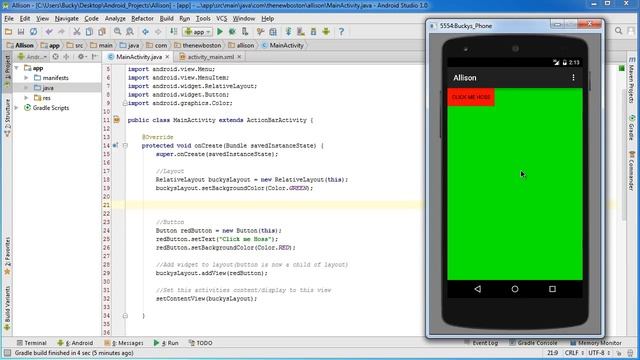This screenshot has width=640, height=360.
Task: Open the Build menu
Action: [166, 18]
